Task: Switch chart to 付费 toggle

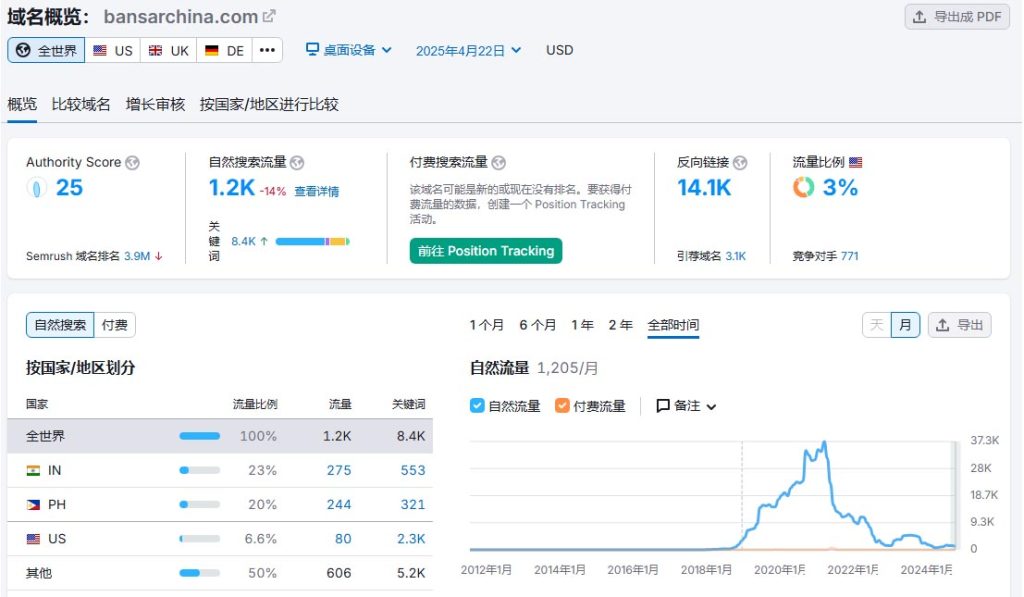Action: [115, 325]
